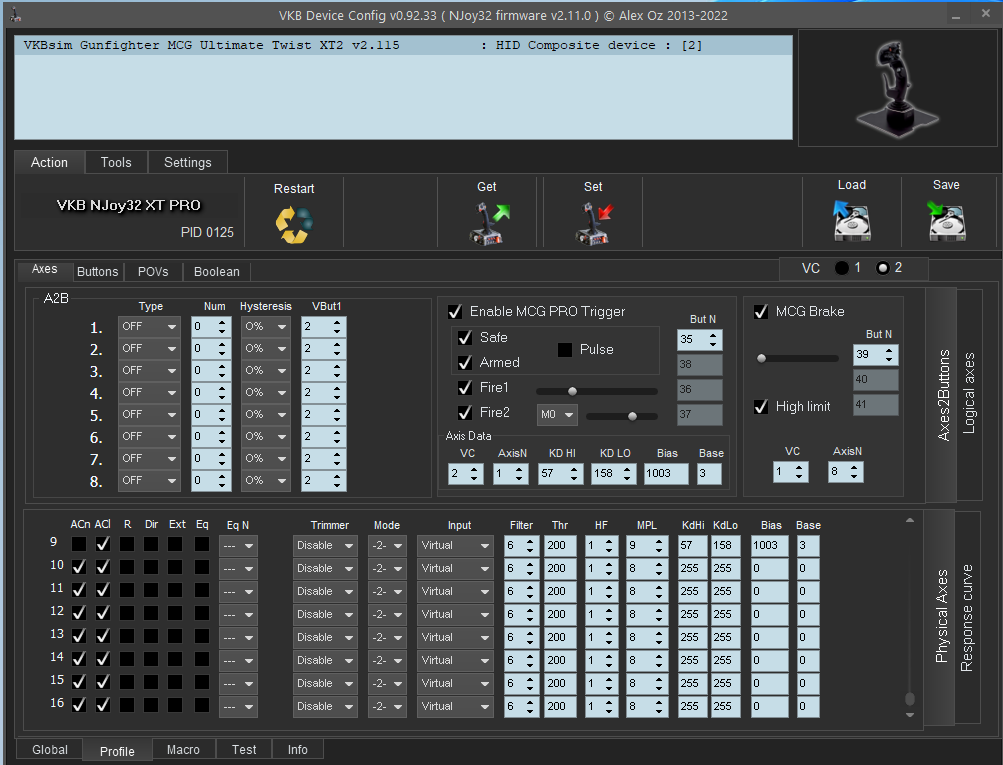This screenshot has width=1003, height=765.
Task: Click the MPL stepper for axis 9
Action: coord(647,546)
